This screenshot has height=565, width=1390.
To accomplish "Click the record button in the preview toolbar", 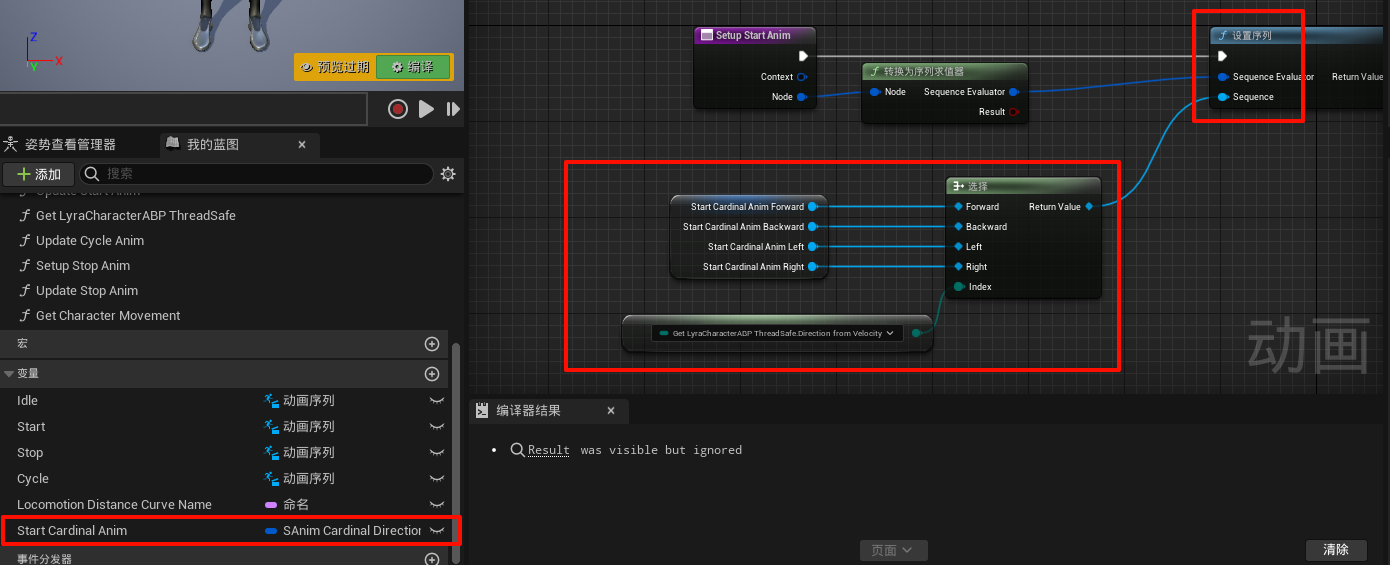I will tap(398, 109).
